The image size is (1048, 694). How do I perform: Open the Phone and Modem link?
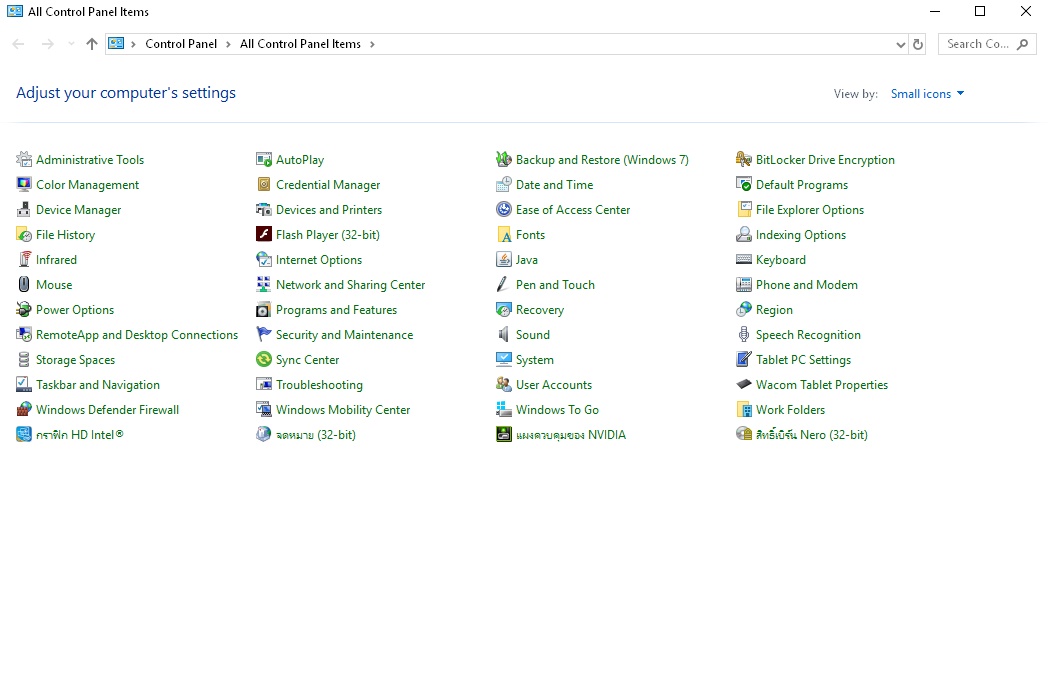[x=806, y=285]
